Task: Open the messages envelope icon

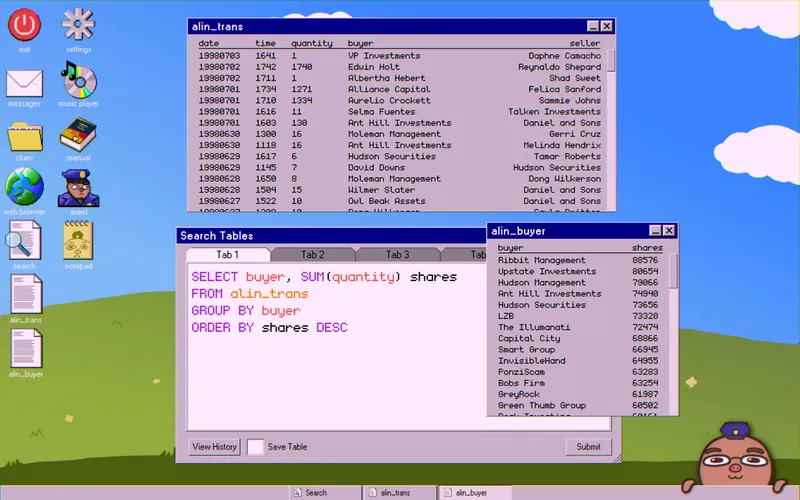Action: coord(24,84)
